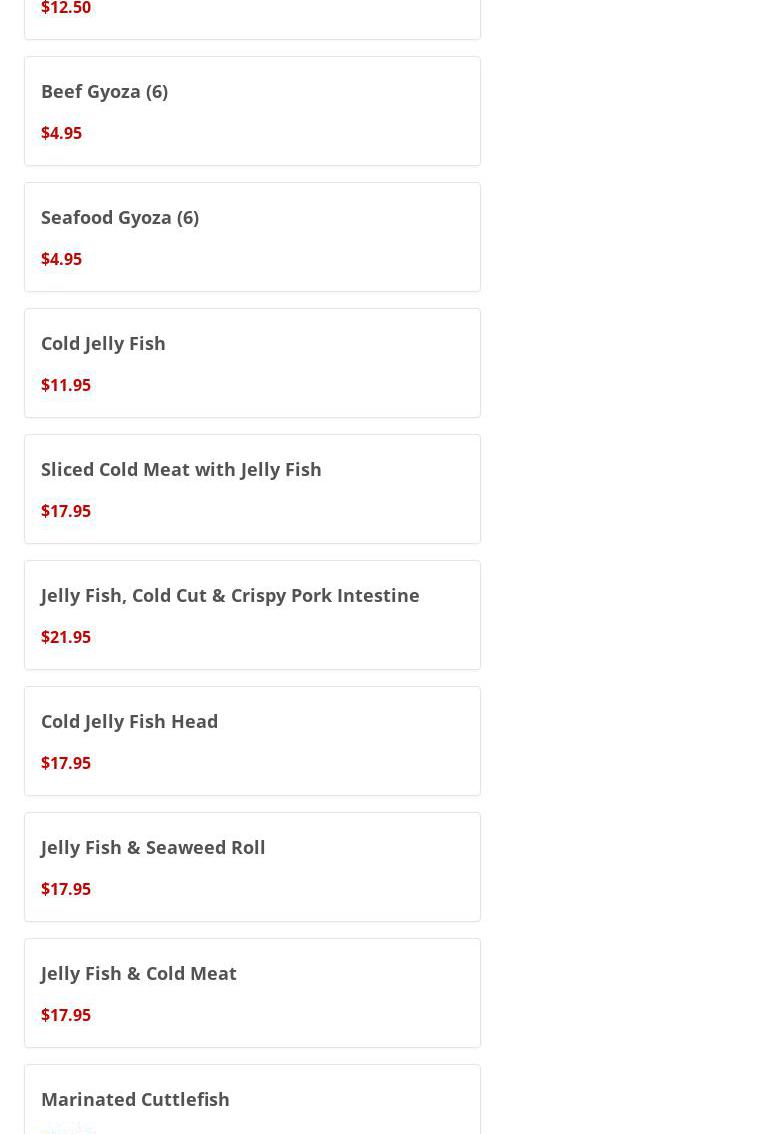The height and width of the screenshot is (1134, 770).
Task: Click $17.95 price under Sliced Cold Meat
Action: [66, 511]
